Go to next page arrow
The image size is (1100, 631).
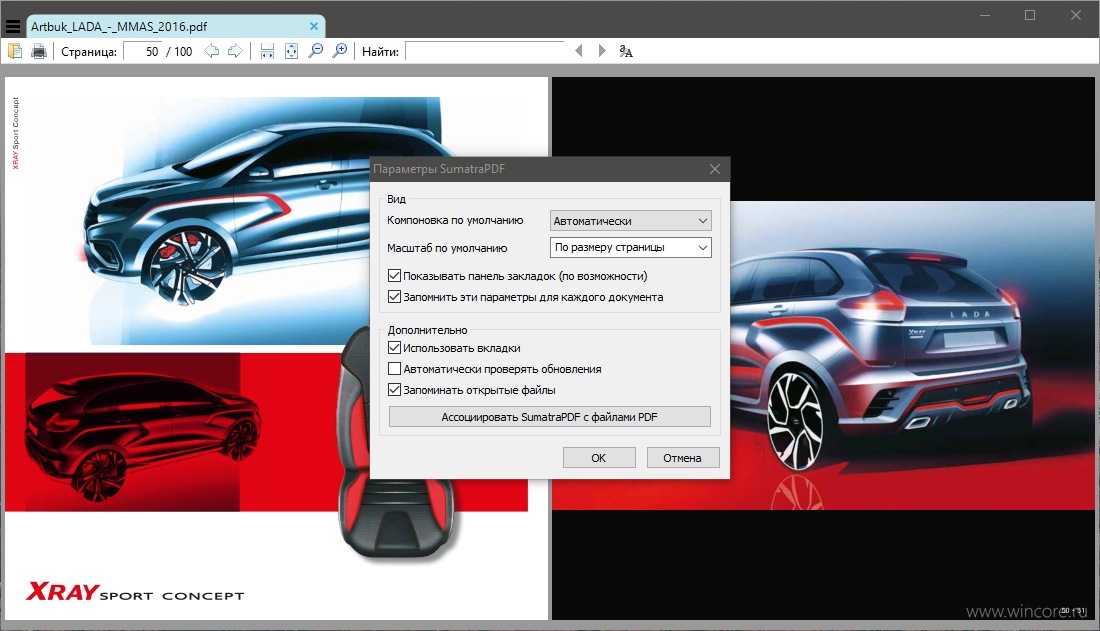(236, 51)
